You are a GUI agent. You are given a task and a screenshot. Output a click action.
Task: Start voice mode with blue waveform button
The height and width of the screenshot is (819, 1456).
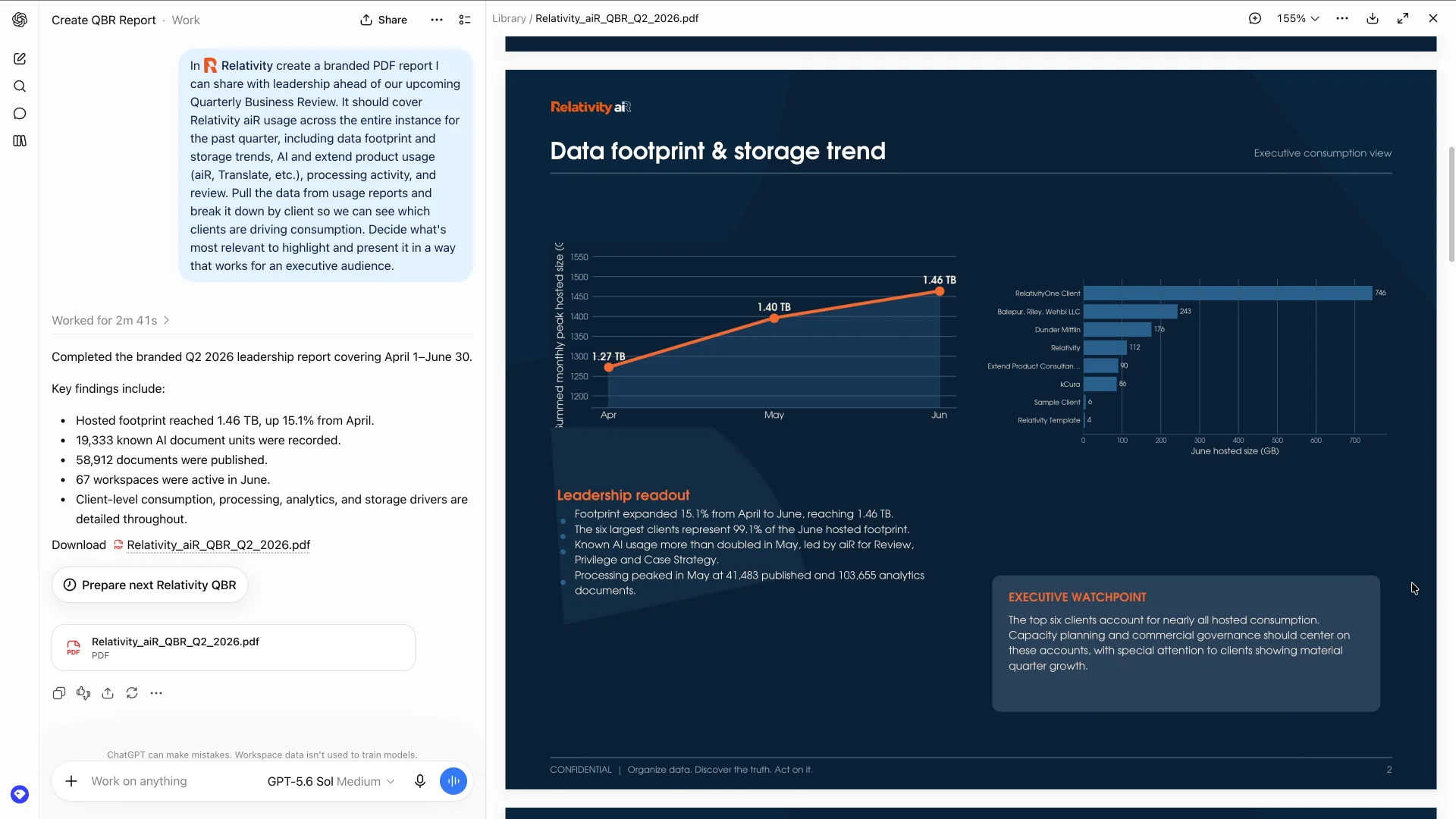click(453, 781)
